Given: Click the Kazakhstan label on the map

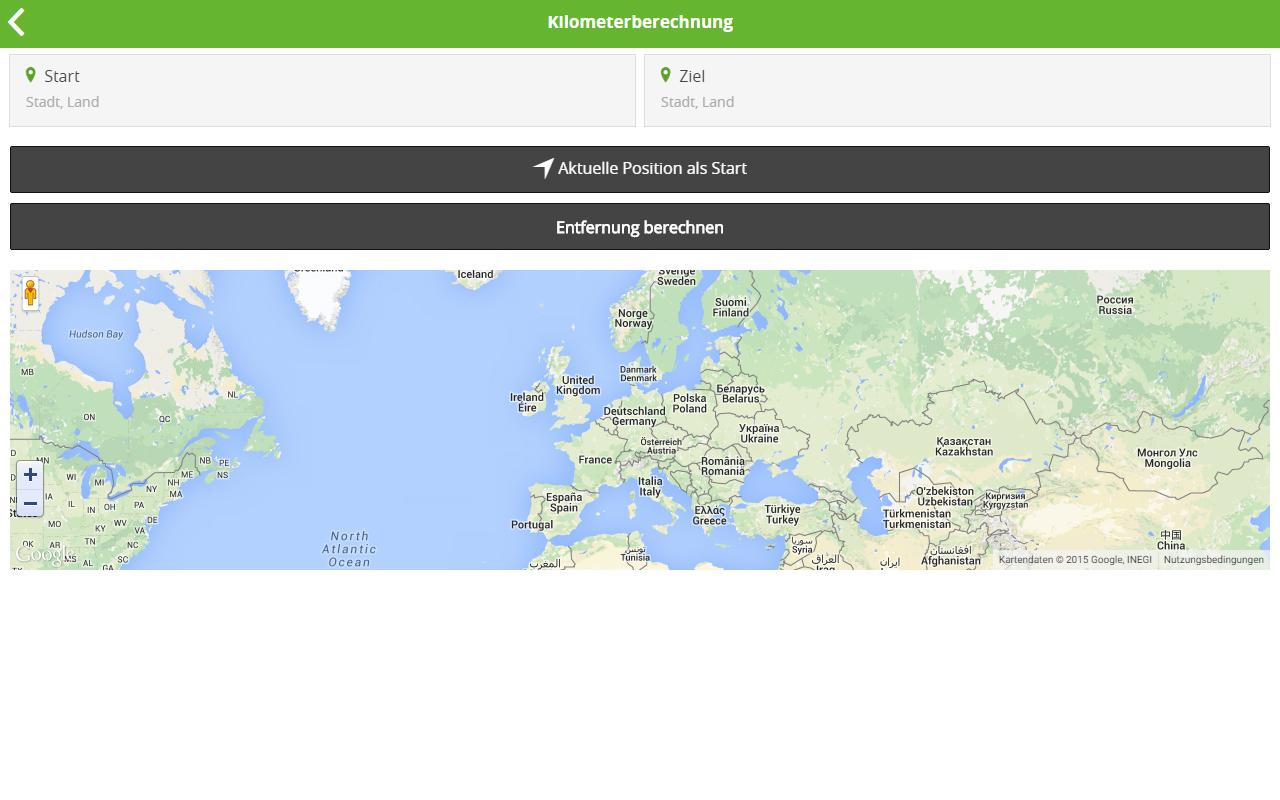Looking at the screenshot, I should pyautogui.click(x=964, y=446).
